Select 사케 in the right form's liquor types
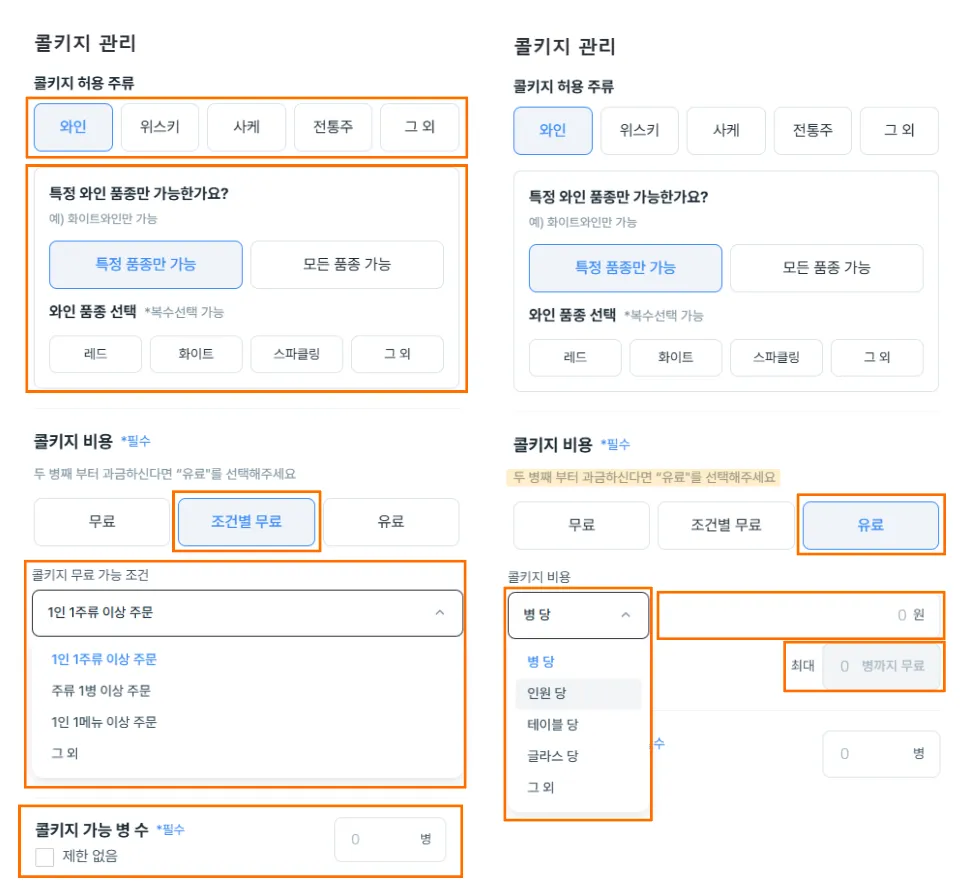960x888 pixels. 726,130
